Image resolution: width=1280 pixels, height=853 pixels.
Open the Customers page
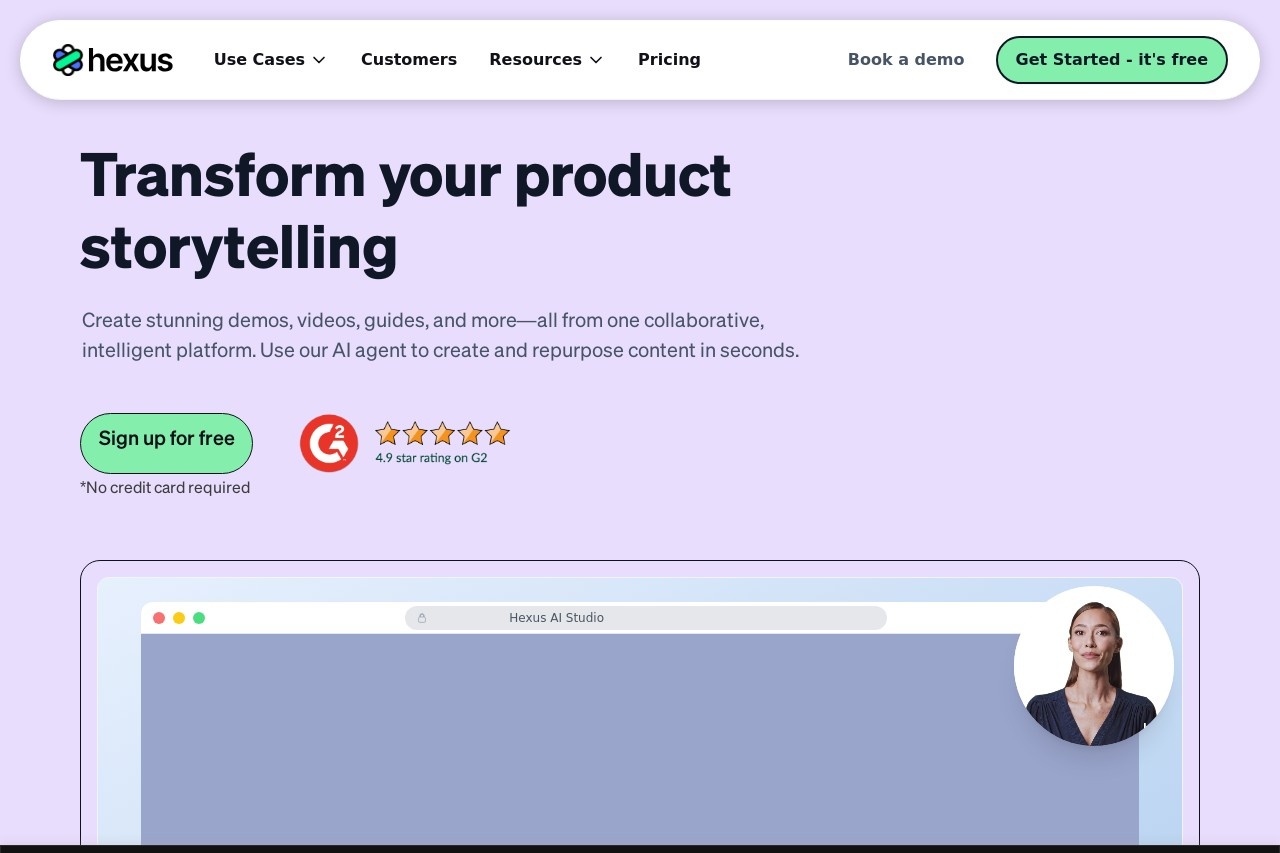pyautogui.click(x=409, y=60)
